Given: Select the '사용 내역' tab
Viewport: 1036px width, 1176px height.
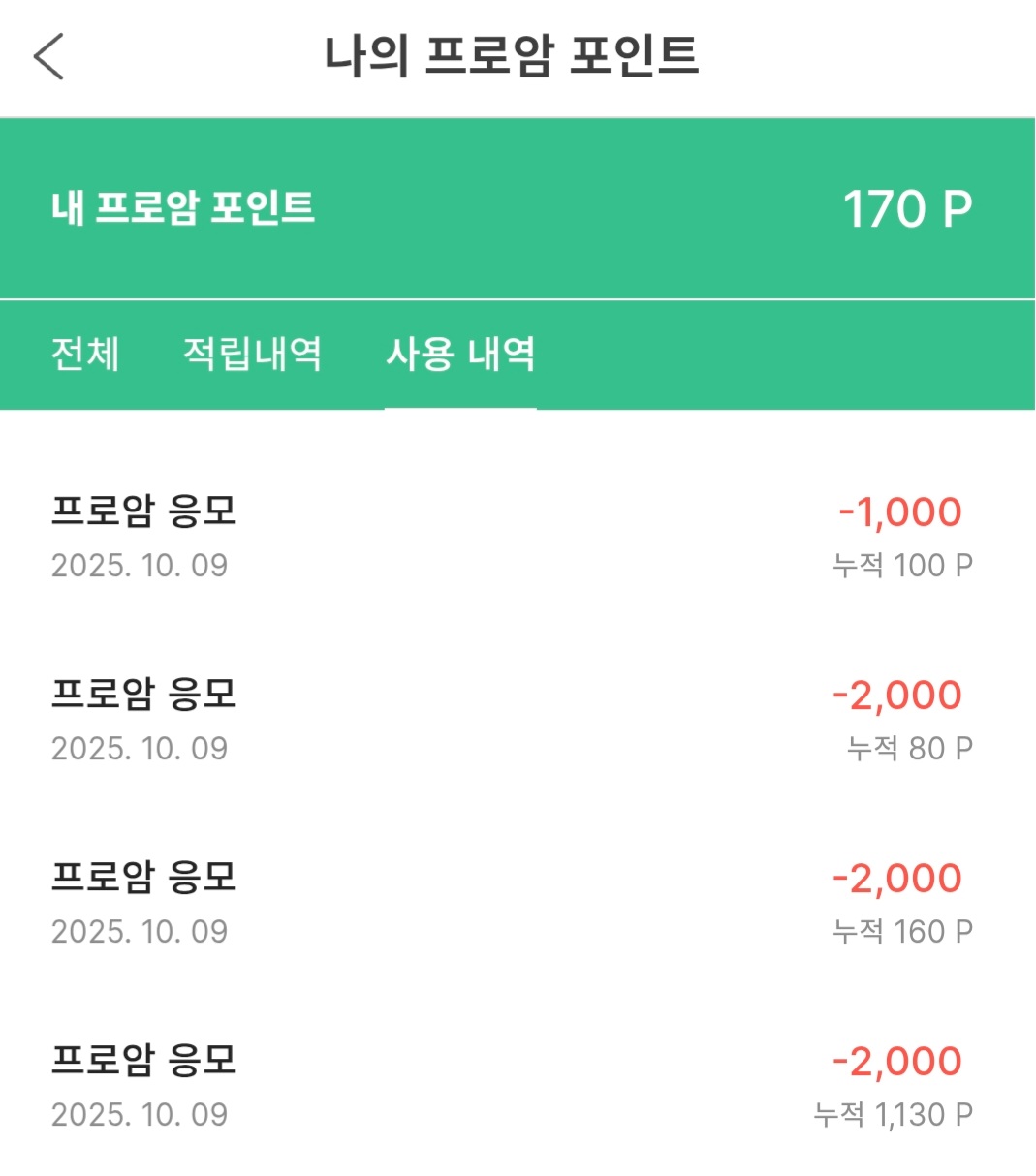Looking at the screenshot, I should click(460, 354).
